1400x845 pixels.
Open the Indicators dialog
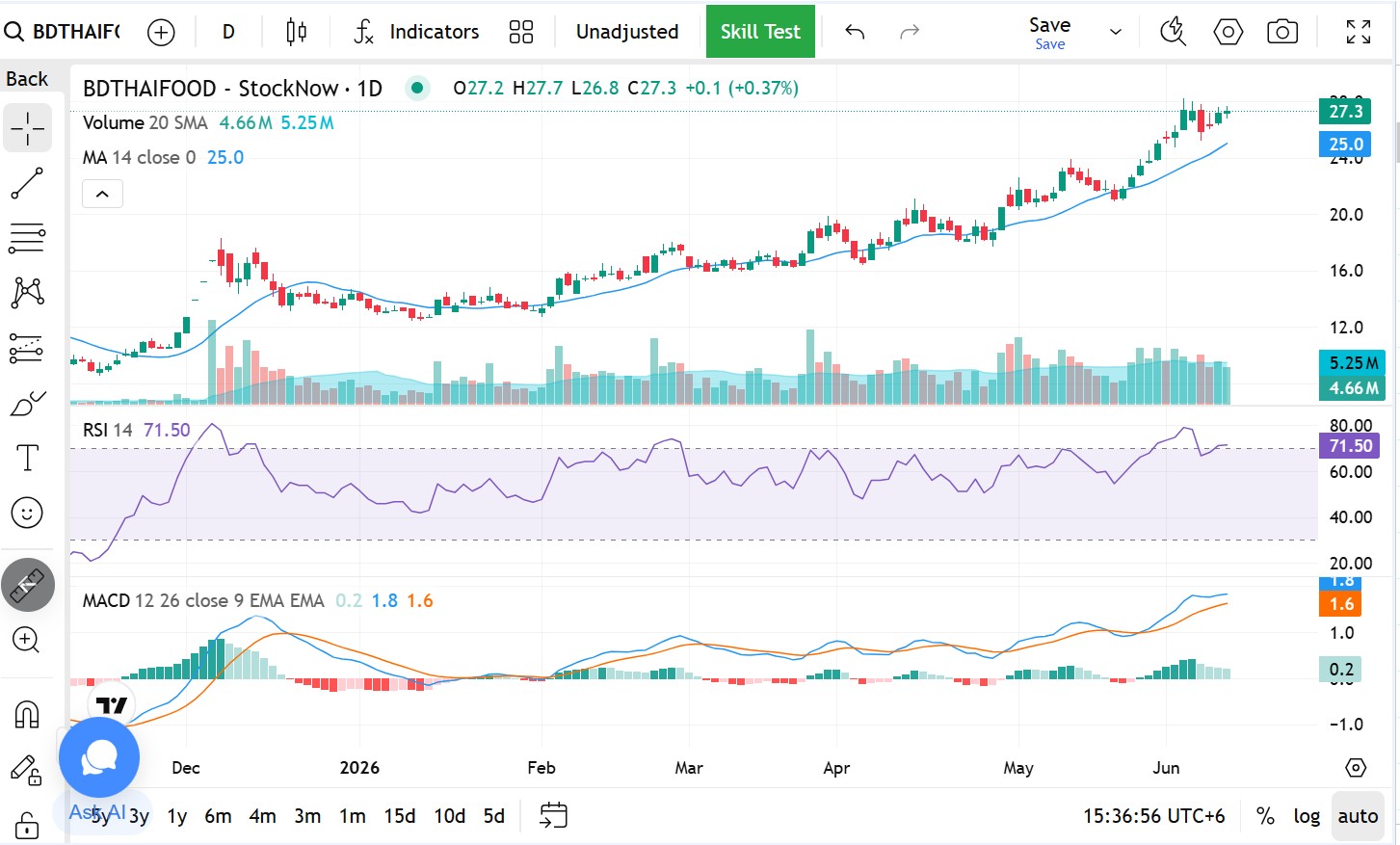(416, 32)
